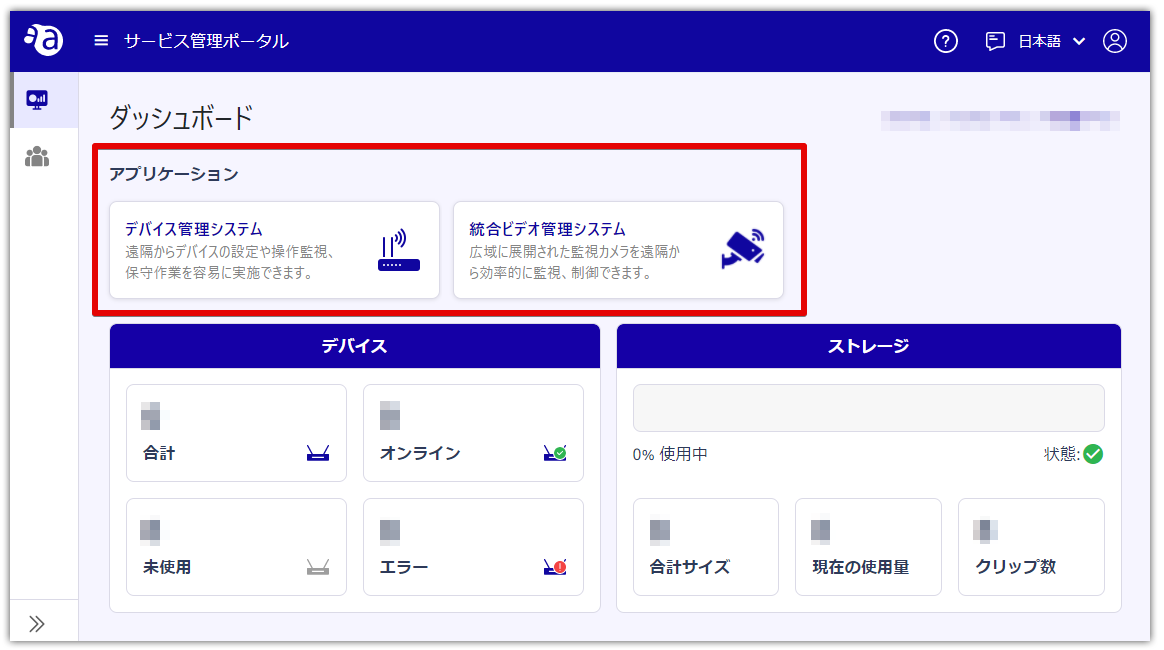The image size is (1164, 650).
Task: Click the デバイス panel header
Action: pos(355,346)
